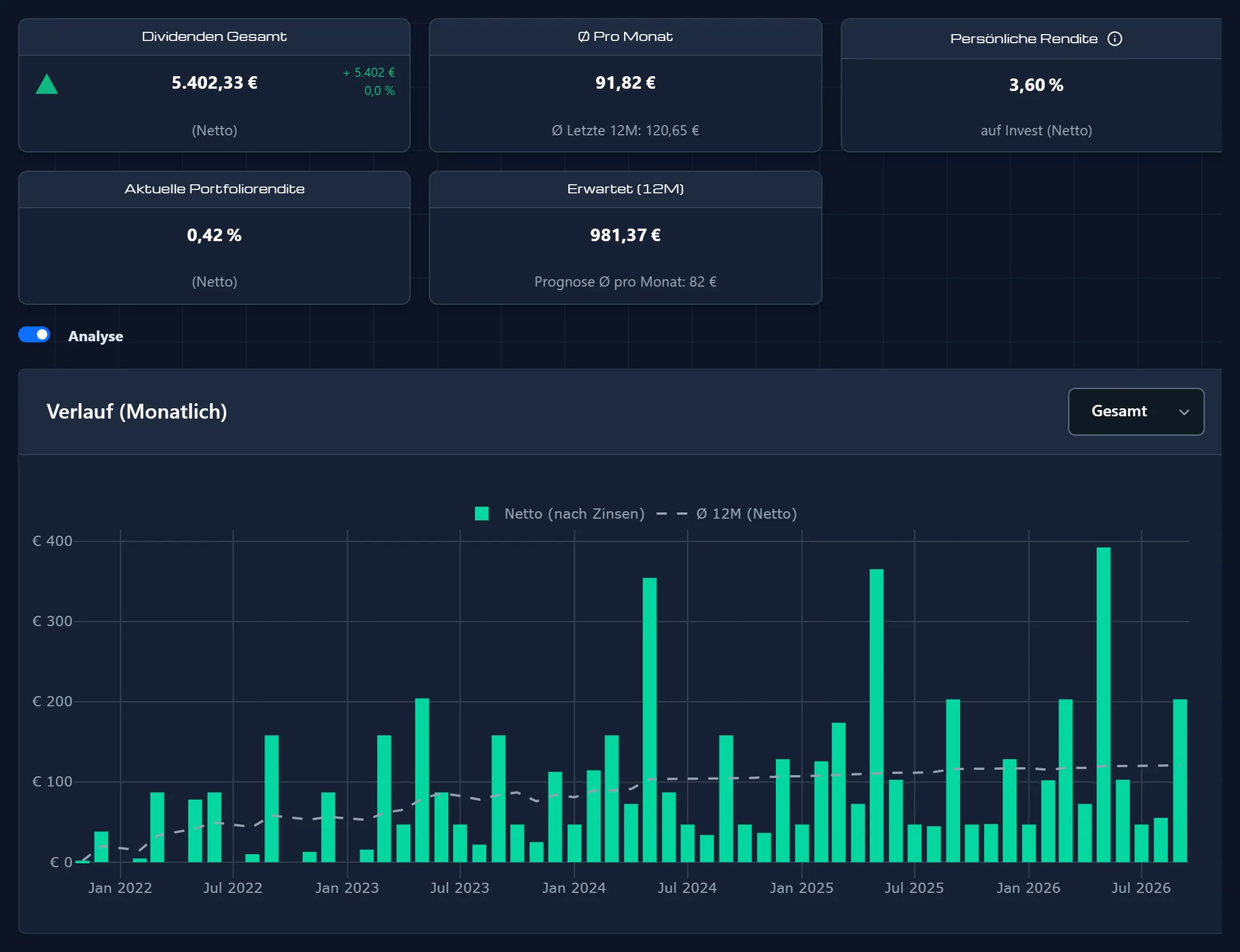
Task: Click the tallest bar near € 400
Action: click(1103, 705)
